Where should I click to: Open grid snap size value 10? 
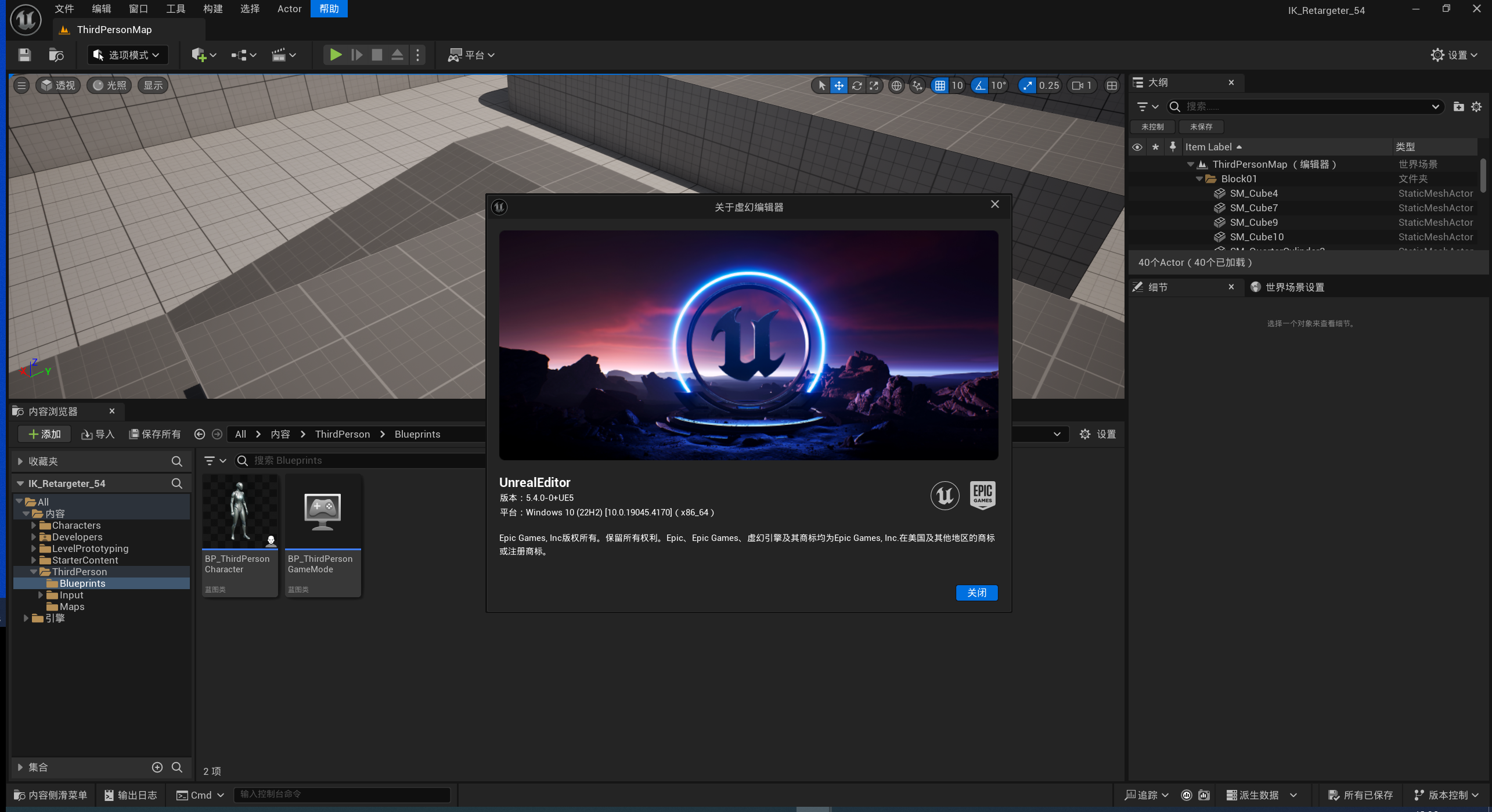click(957, 85)
